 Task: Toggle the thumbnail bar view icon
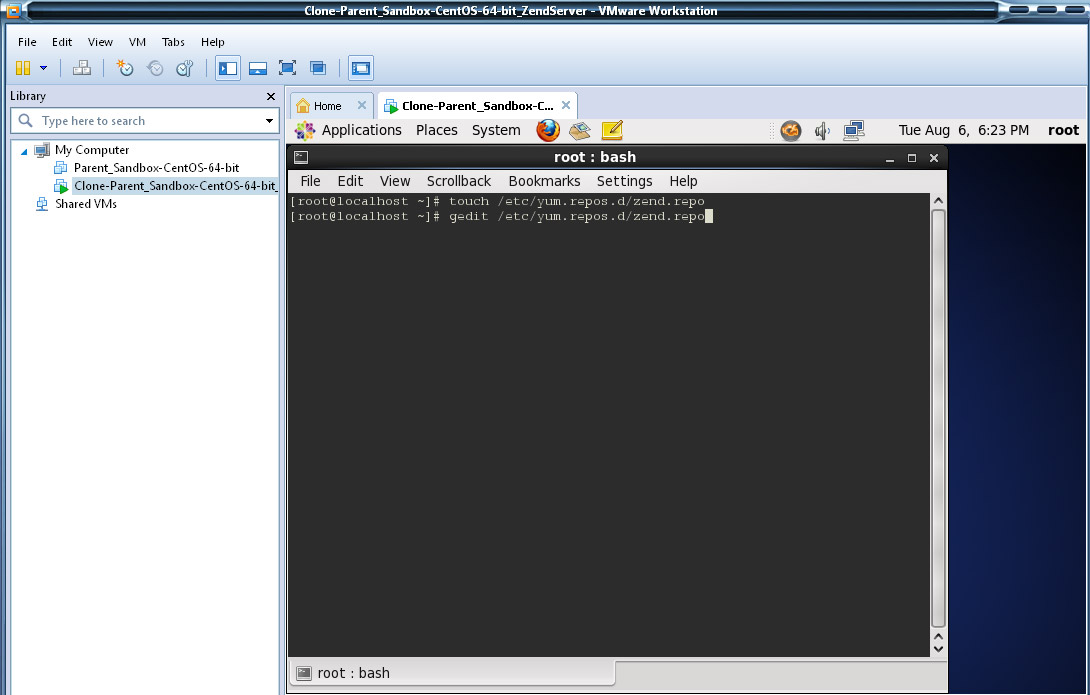pyautogui.click(x=258, y=68)
